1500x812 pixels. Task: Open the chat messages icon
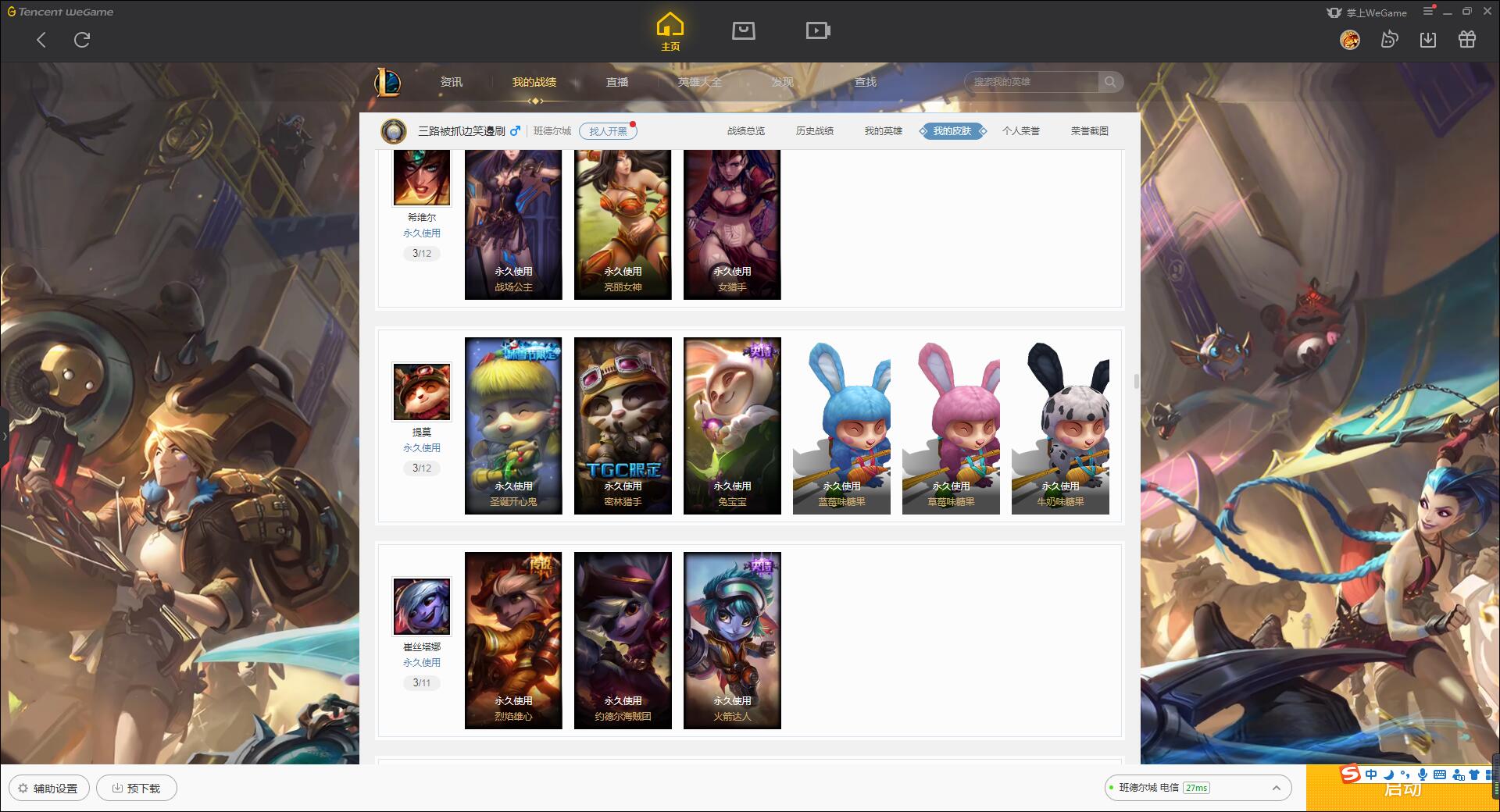tap(1389, 39)
